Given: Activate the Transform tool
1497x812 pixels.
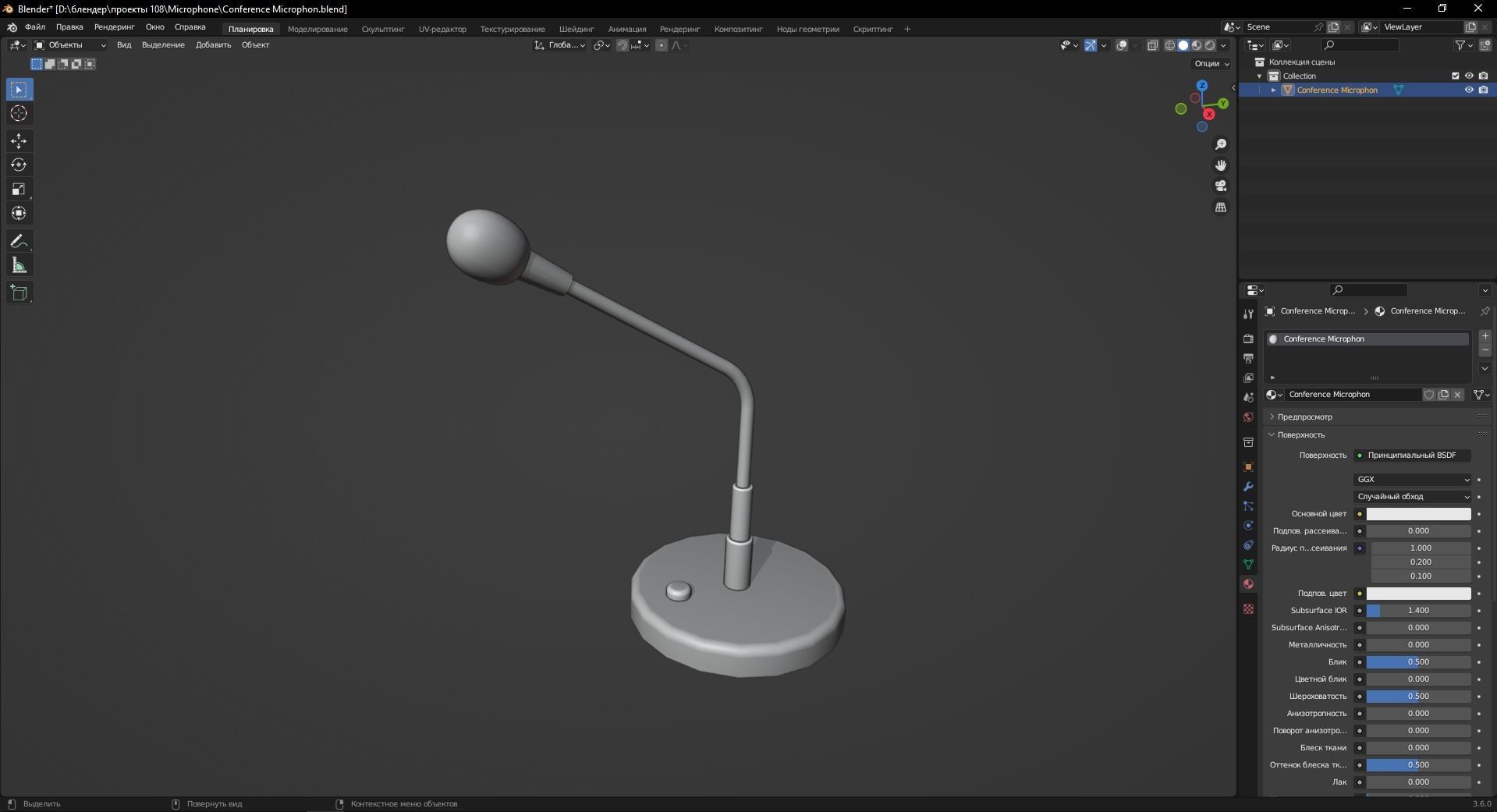Looking at the screenshot, I should 19,213.
